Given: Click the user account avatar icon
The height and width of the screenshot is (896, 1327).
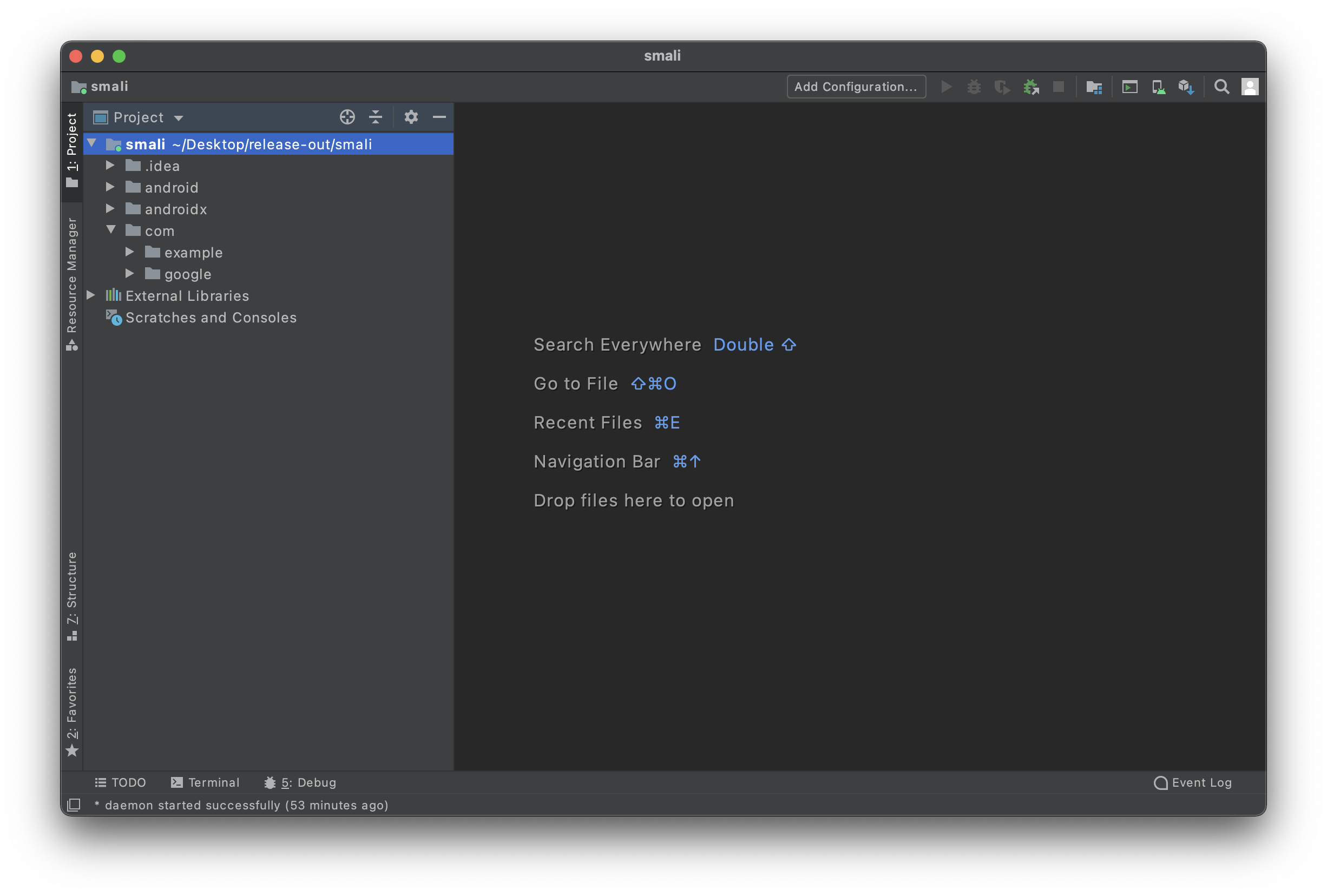Looking at the screenshot, I should [1250, 87].
